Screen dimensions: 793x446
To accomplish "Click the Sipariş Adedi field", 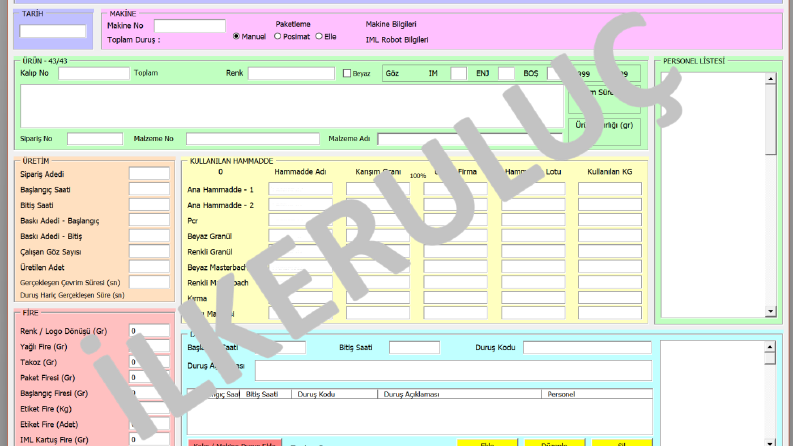I will (x=149, y=174).
